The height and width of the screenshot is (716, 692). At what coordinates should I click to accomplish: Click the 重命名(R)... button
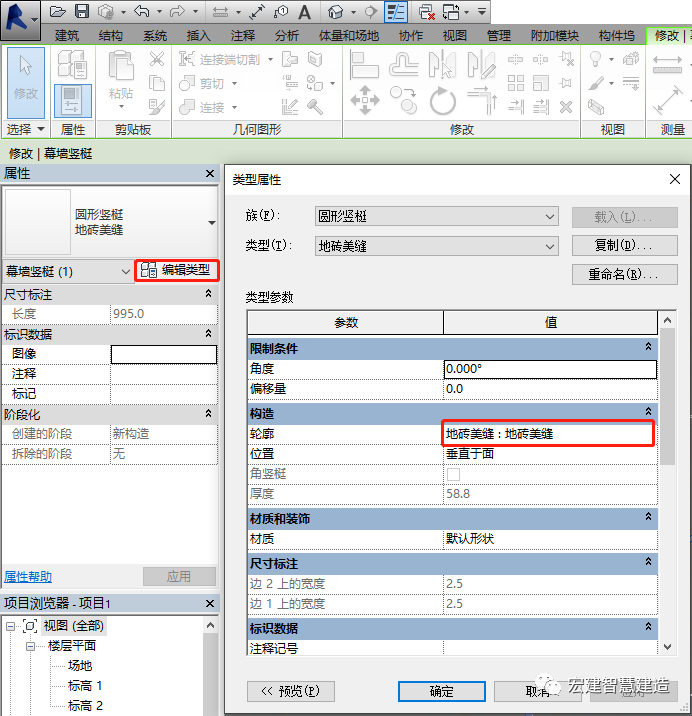(624, 274)
